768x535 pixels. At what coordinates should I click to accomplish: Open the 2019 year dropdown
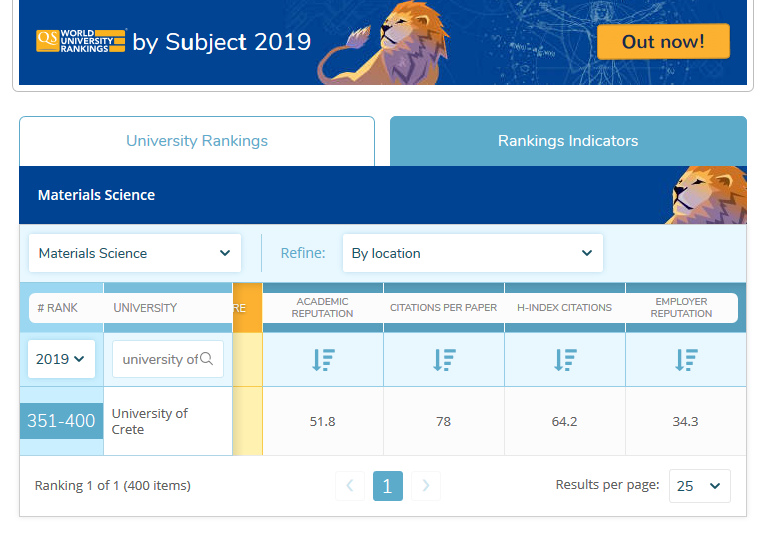(x=61, y=359)
